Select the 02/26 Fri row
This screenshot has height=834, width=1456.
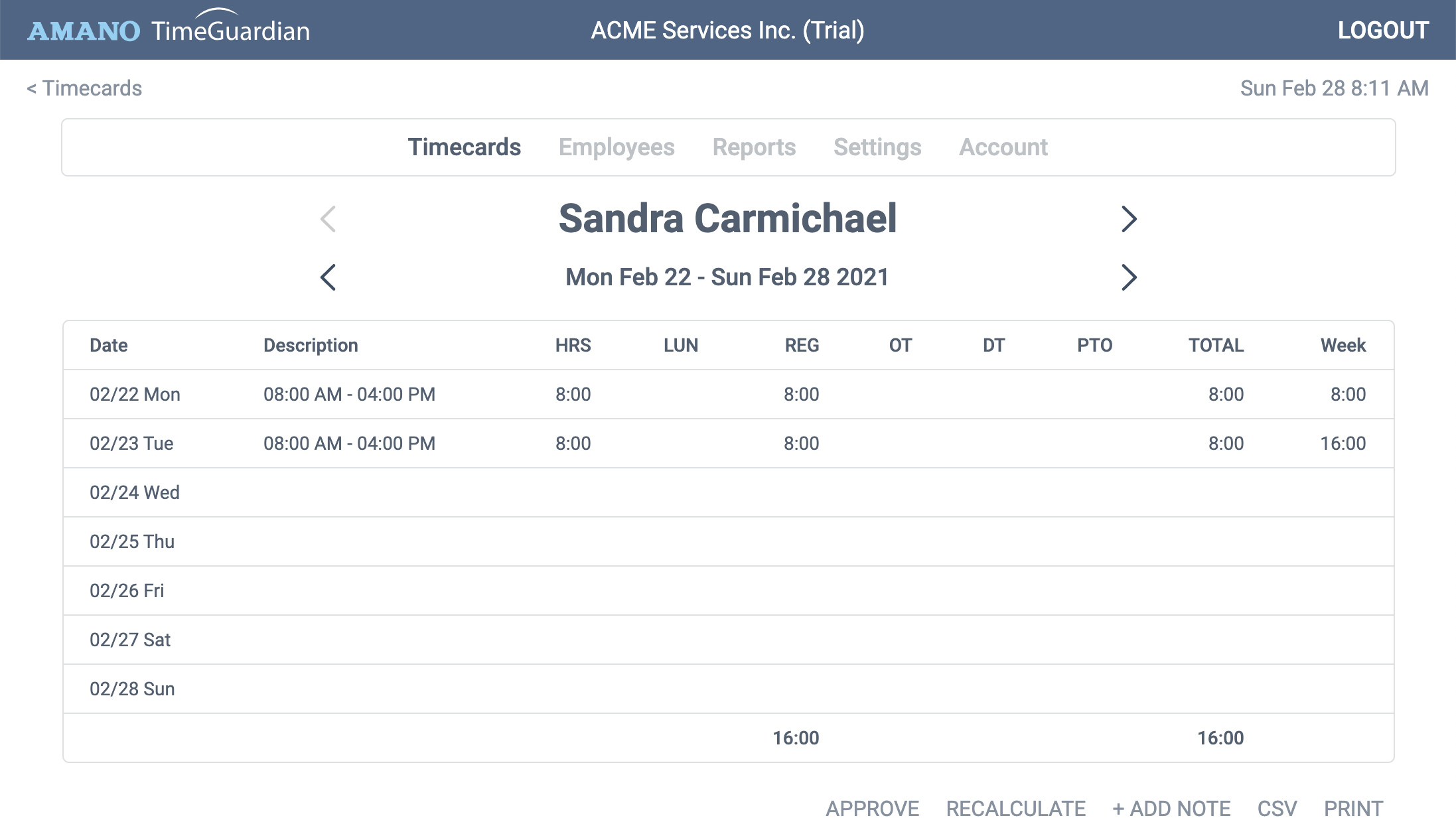click(729, 591)
